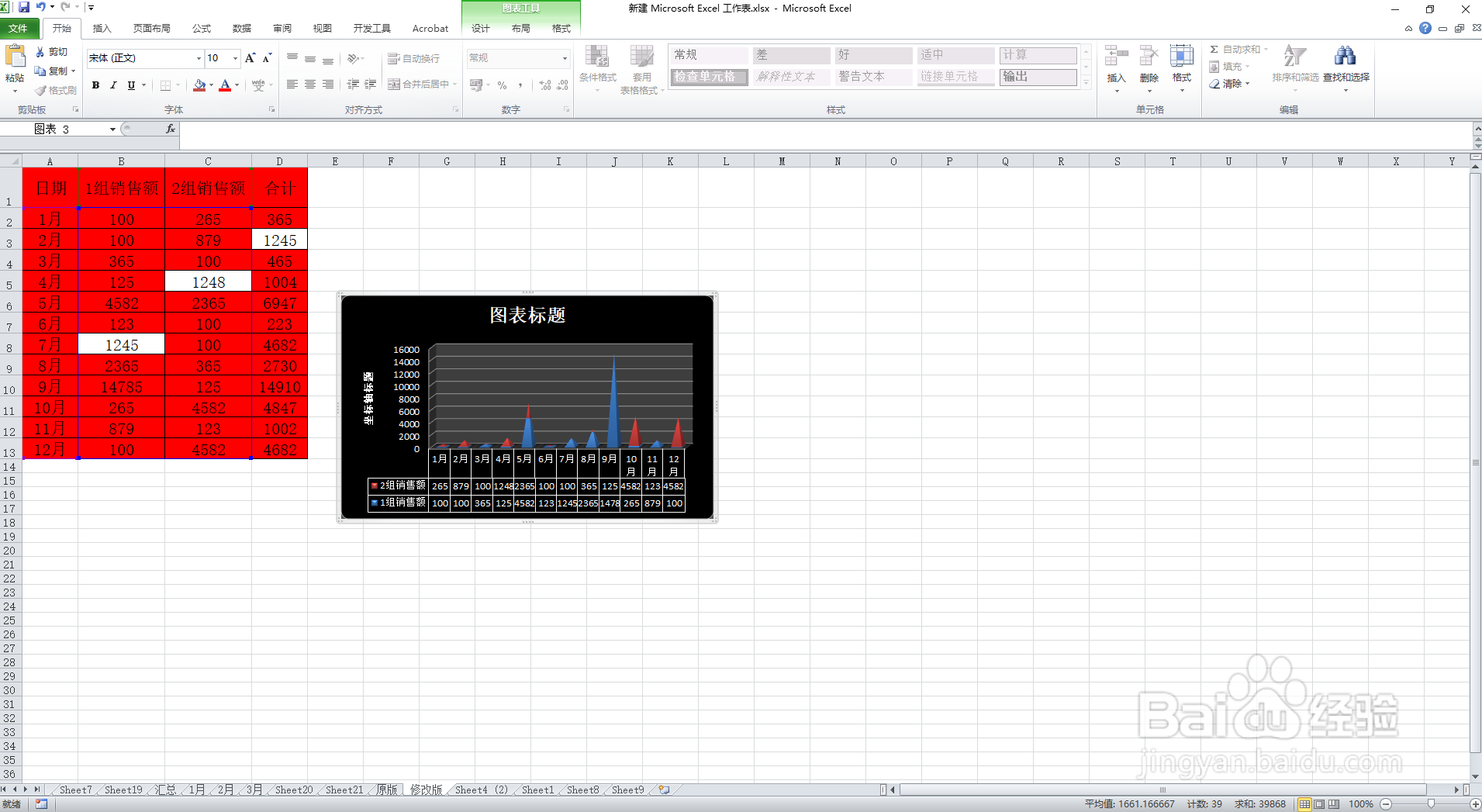Open Insert cells (插入) icon
1482x812 pixels.
click(1116, 57)
